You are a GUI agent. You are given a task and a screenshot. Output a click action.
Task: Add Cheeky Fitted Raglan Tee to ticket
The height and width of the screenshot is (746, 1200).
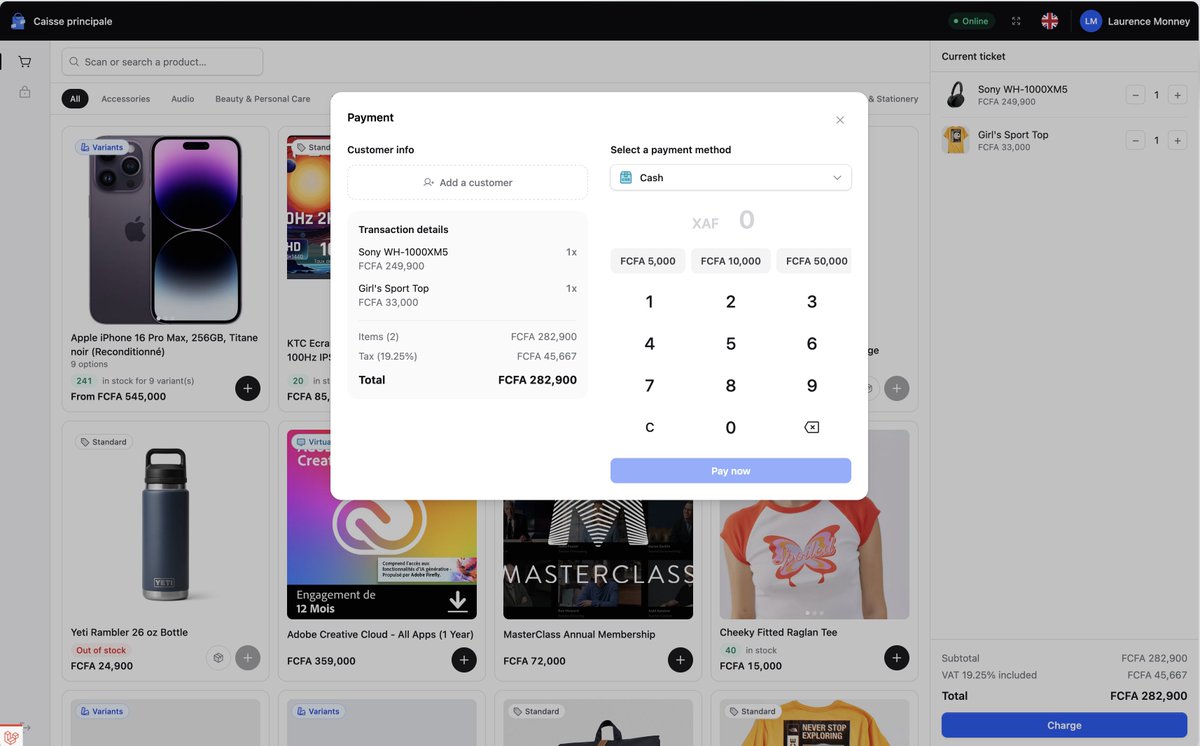coord(897,657)
